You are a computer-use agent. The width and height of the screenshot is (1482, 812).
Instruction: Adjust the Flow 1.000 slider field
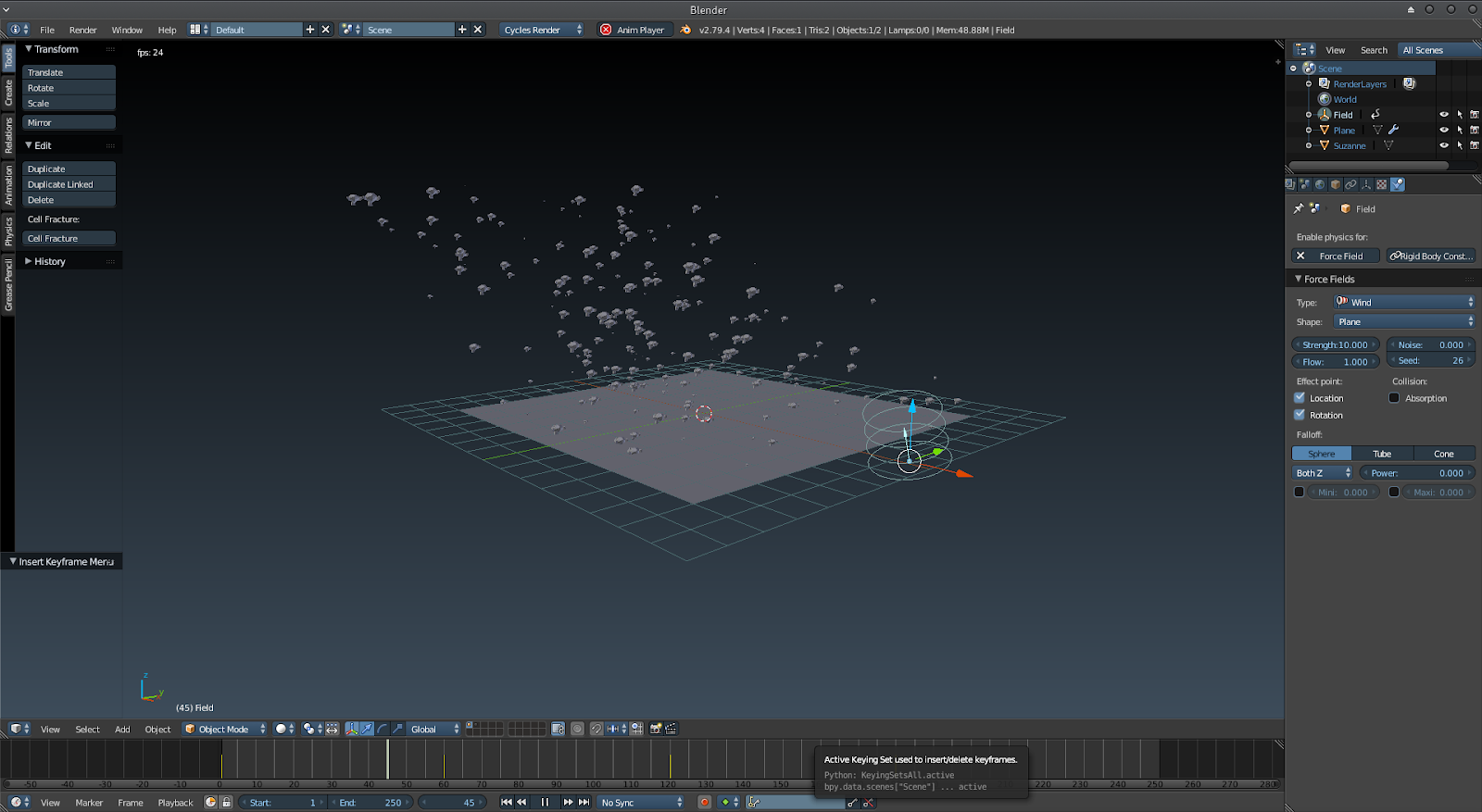pyautogui.click(x=1336, y=361)
